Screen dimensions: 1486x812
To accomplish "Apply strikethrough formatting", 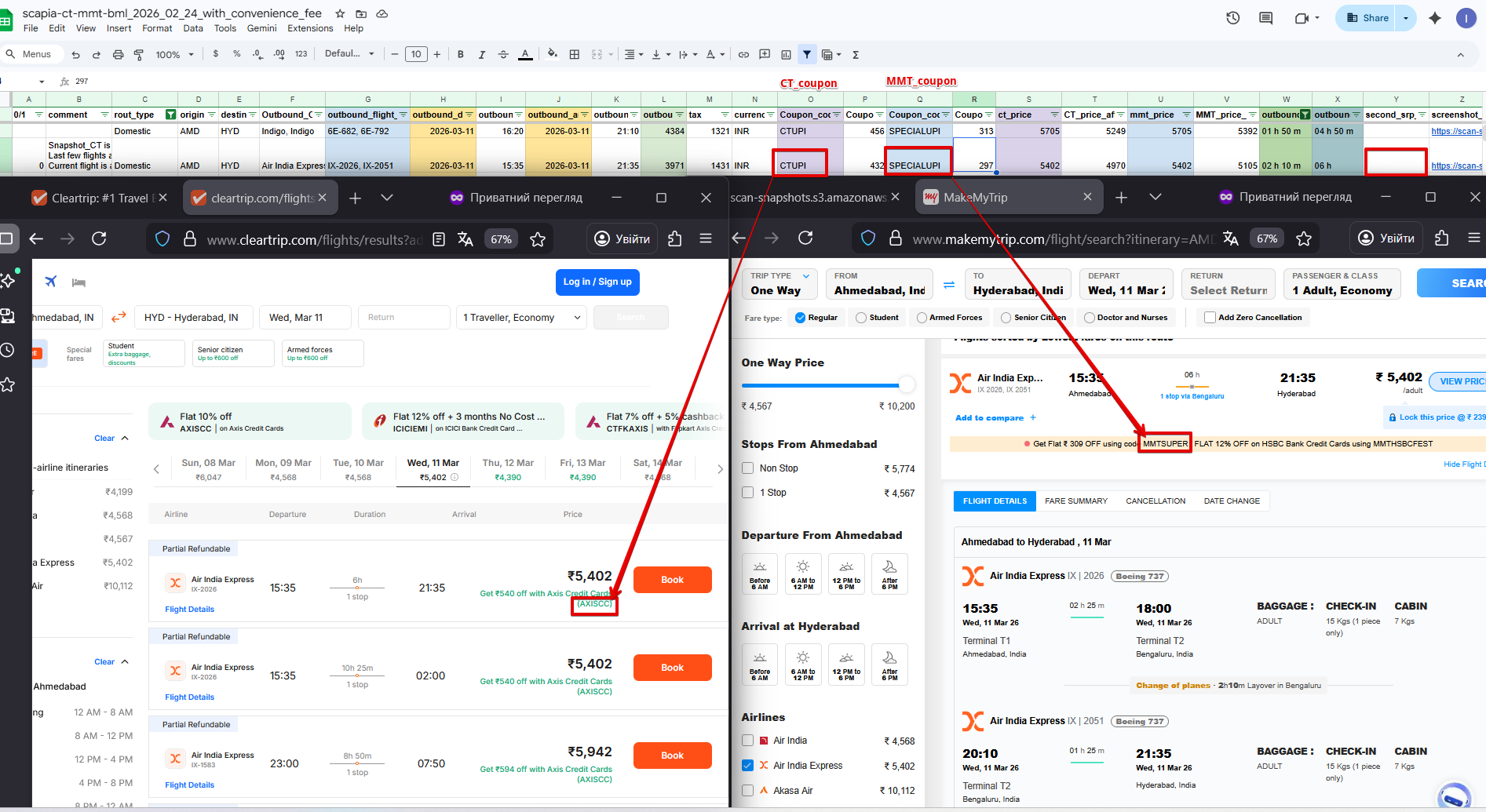I will coord(503,55).
